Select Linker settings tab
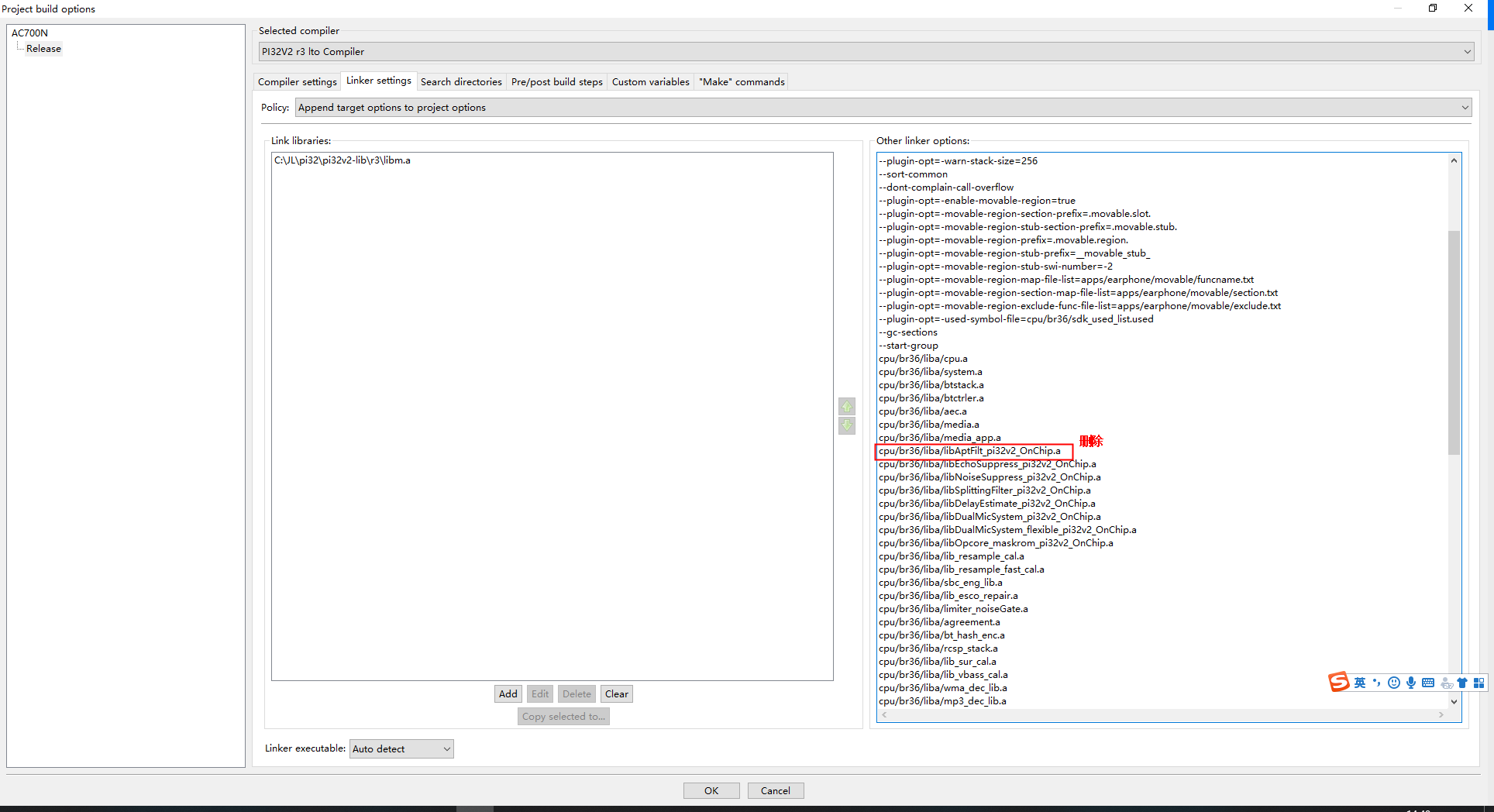The image size is (1494, 812). 379,81
